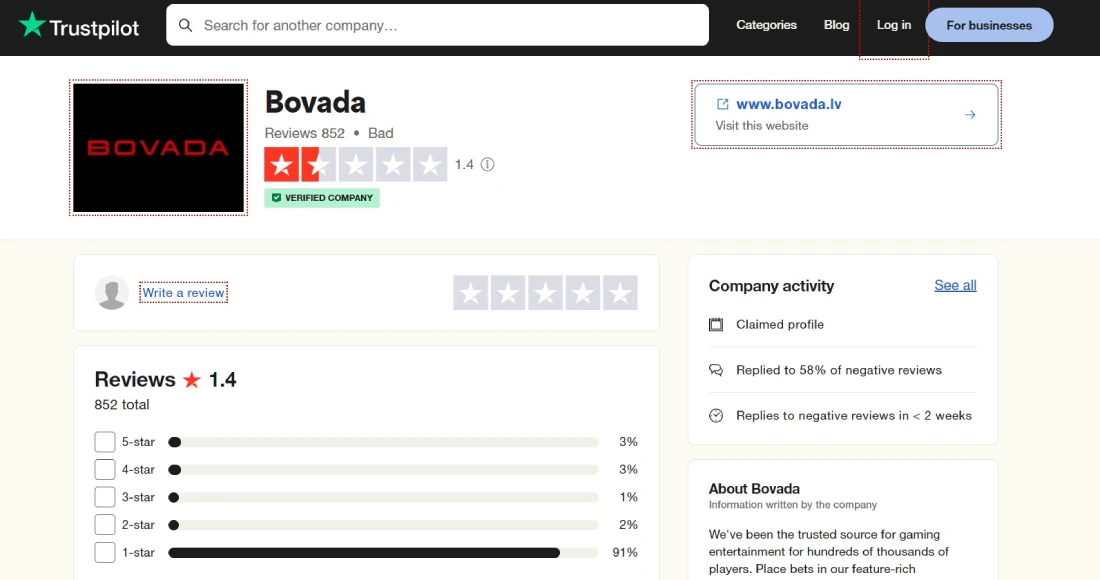
Task: Check the 5-star filter checkbox
Action: (105, 441)
